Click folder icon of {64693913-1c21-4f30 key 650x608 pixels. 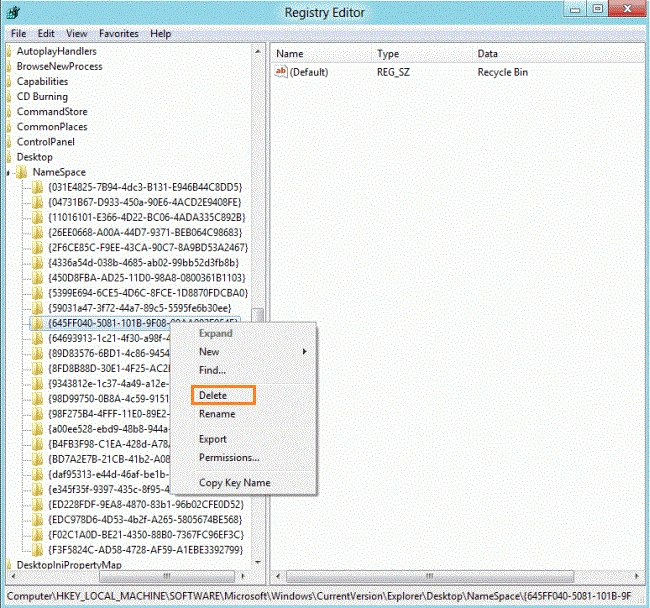pos(37,339)
